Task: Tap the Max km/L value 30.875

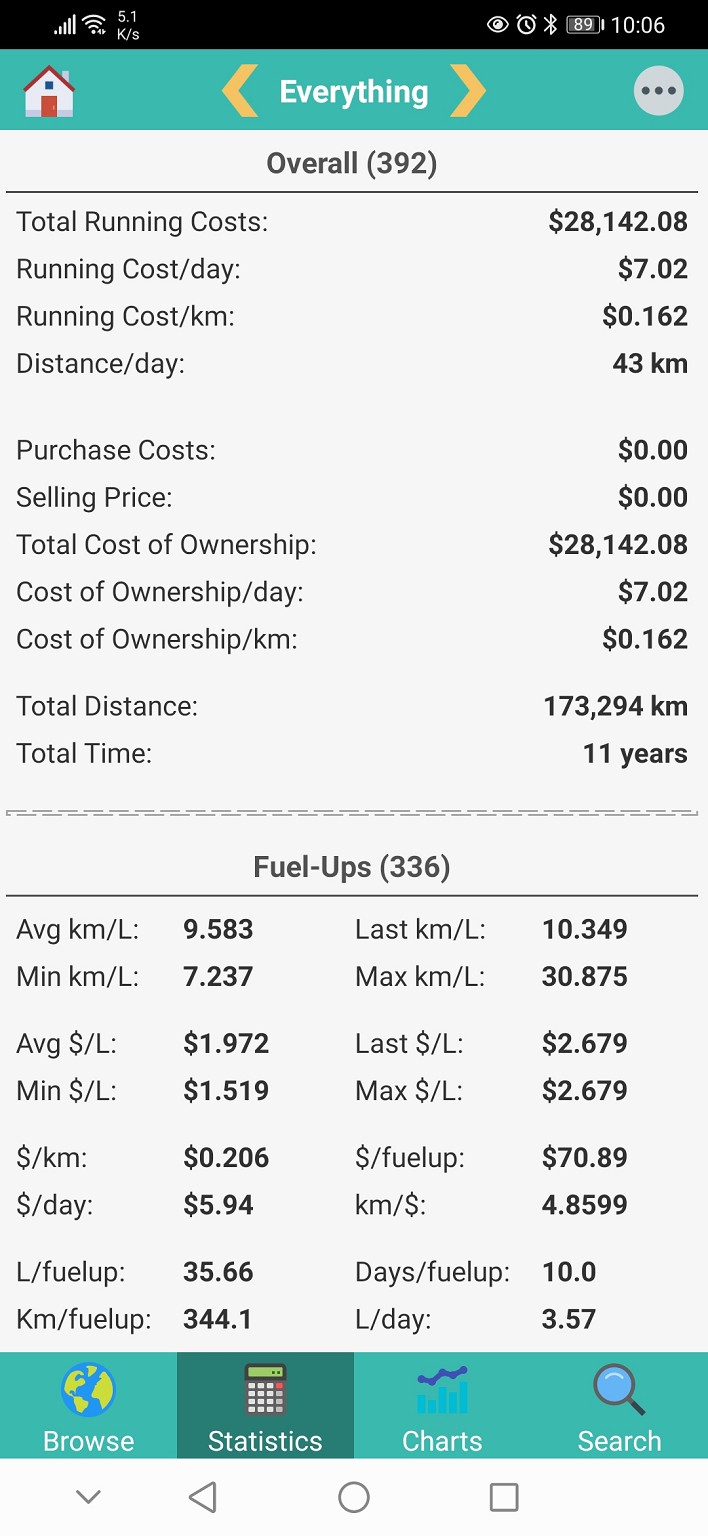Action: 584,976
